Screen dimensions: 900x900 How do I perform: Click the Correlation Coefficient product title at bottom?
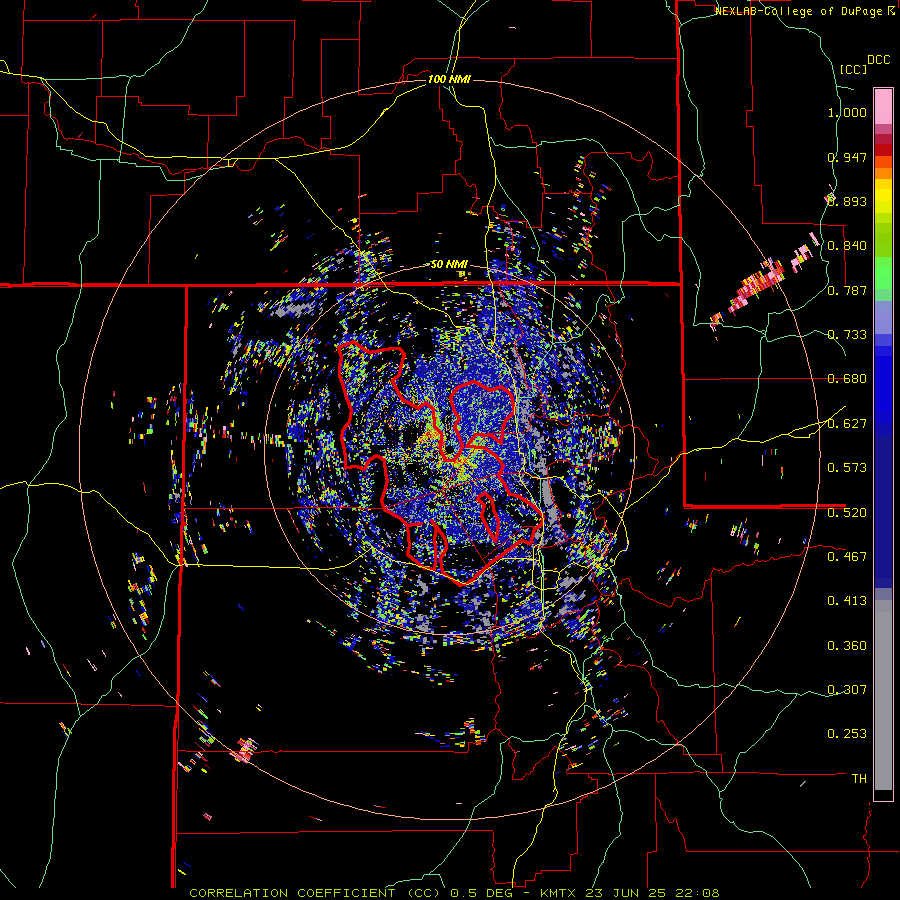coord(454,893)
